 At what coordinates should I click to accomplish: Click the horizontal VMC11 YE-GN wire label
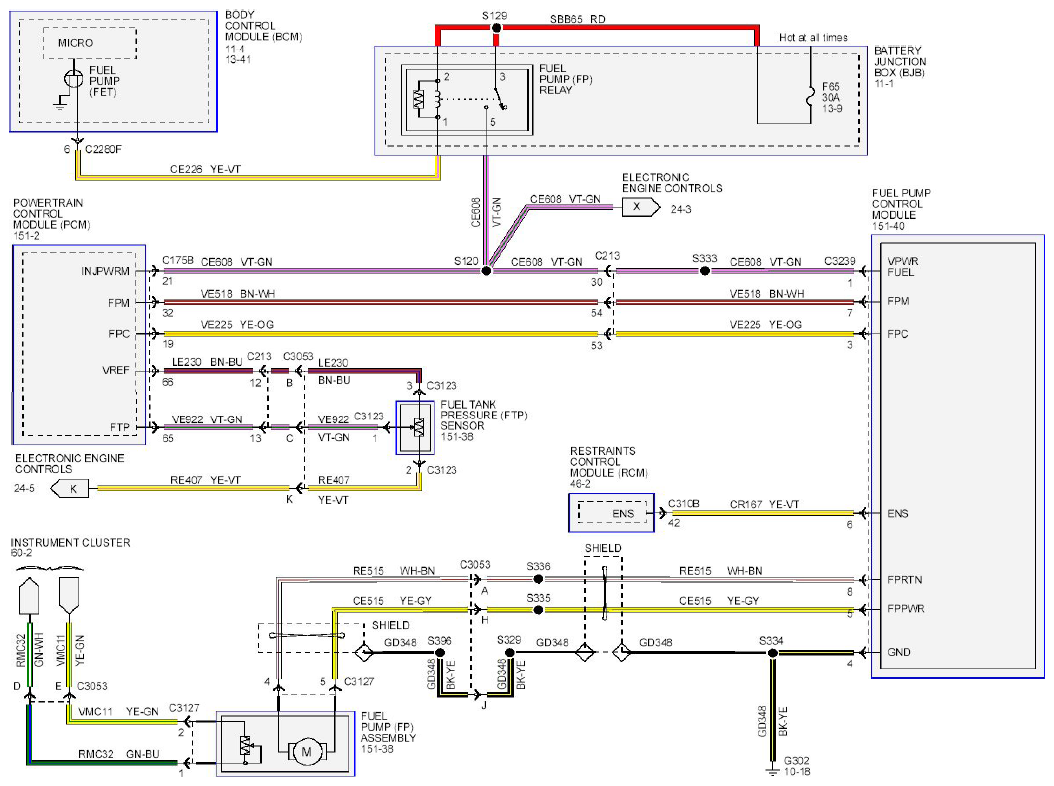pyautogui.click(x=118, y=711)
